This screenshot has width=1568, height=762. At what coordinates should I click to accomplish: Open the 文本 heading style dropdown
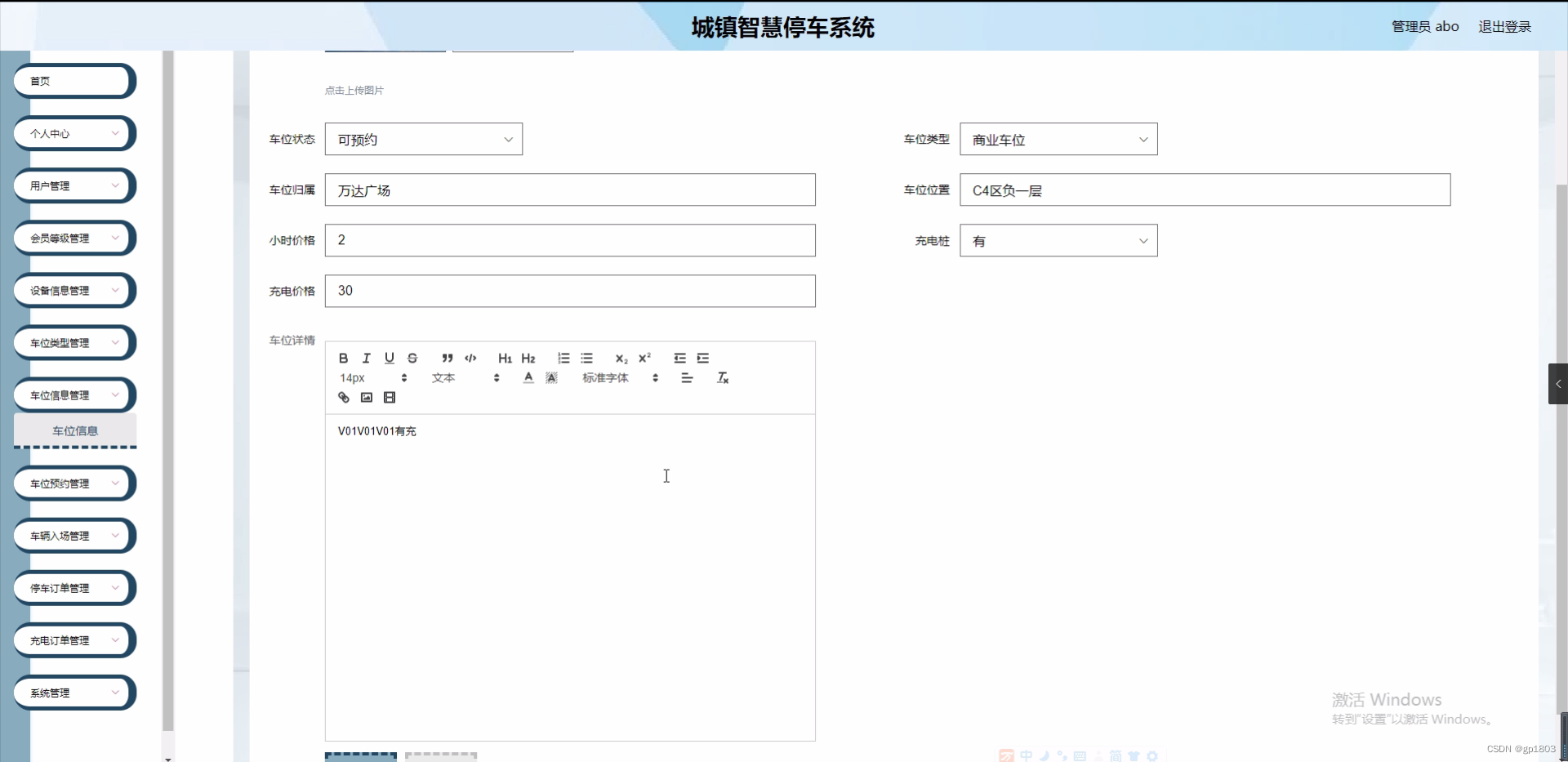point(465,377)
